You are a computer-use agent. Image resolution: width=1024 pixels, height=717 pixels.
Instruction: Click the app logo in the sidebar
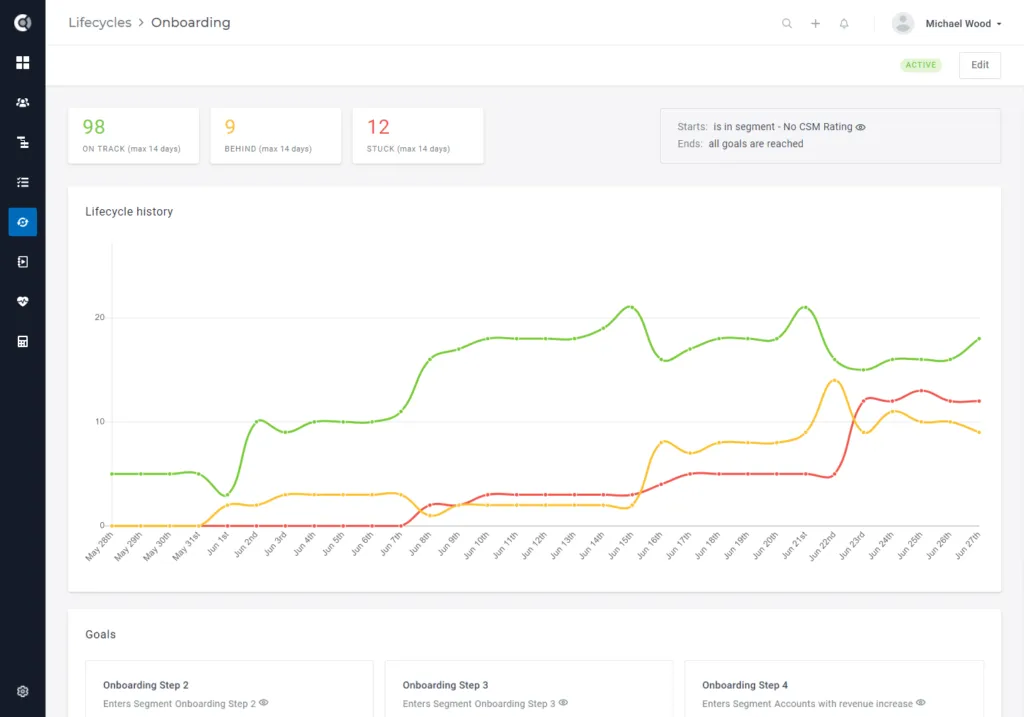22,23
